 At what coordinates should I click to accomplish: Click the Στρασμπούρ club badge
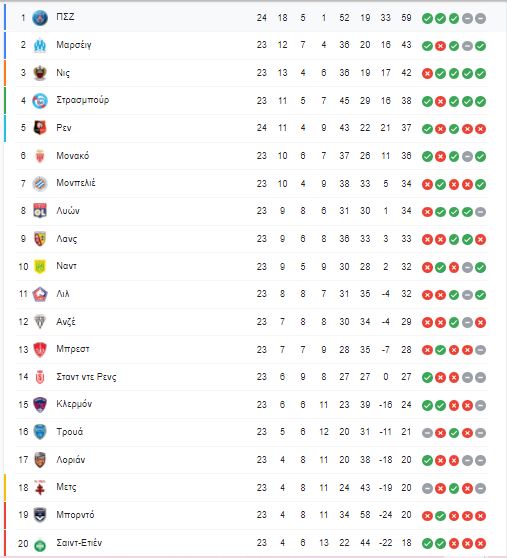click(40, 101)
